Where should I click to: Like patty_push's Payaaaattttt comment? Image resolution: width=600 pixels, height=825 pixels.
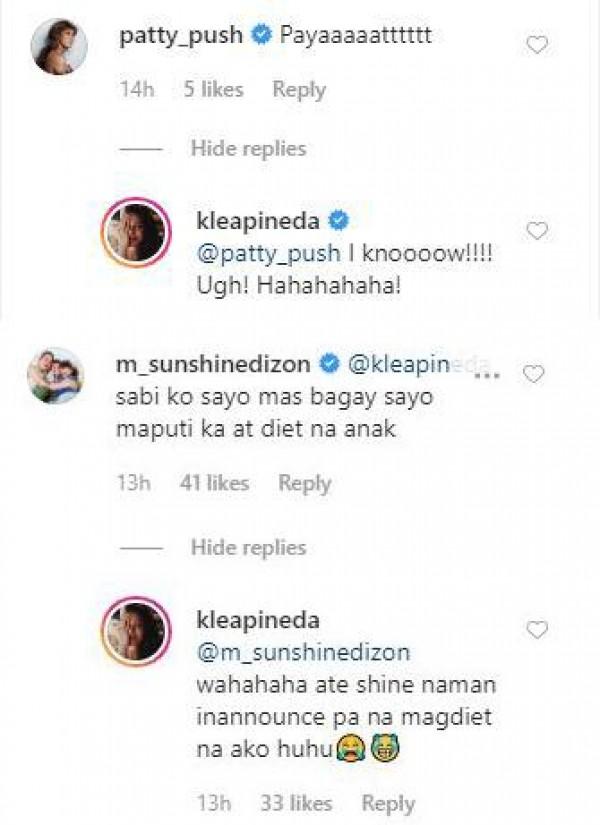point(538,45)
